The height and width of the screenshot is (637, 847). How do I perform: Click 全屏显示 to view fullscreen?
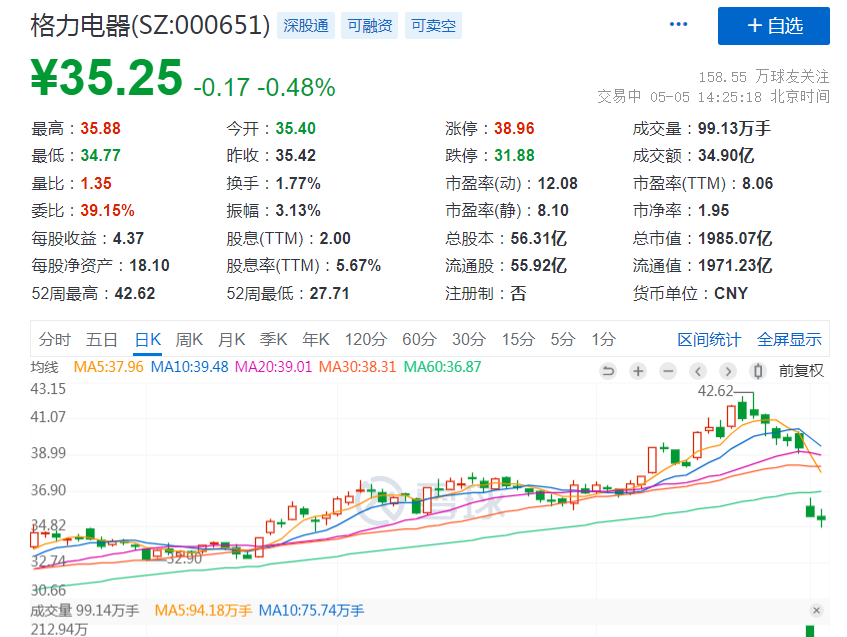(789, 339)
